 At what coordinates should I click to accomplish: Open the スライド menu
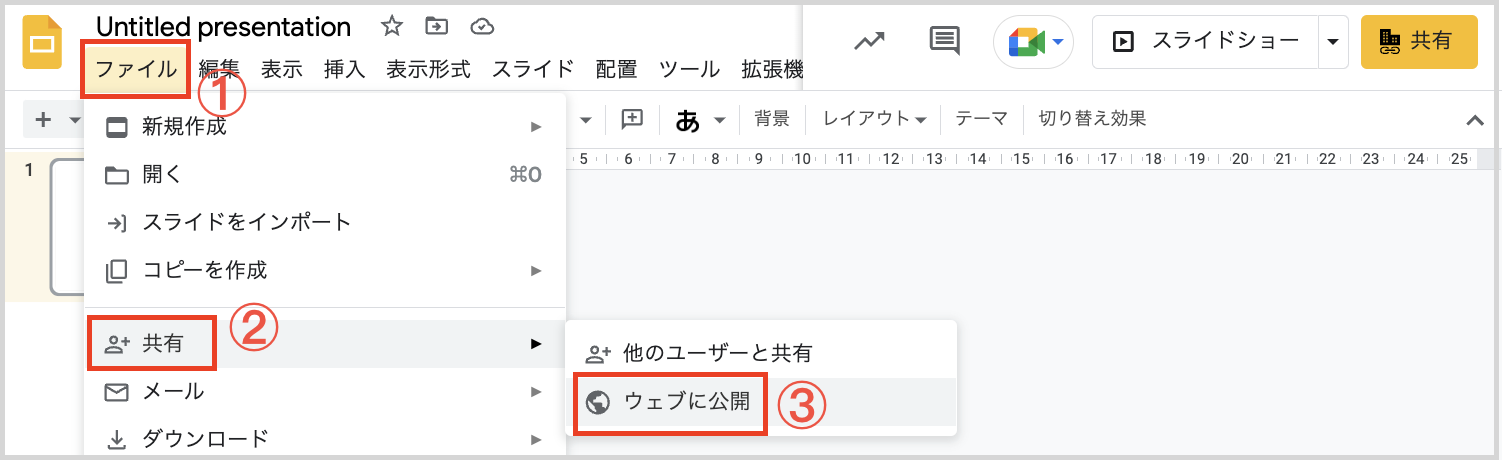(x=533, y=69)
